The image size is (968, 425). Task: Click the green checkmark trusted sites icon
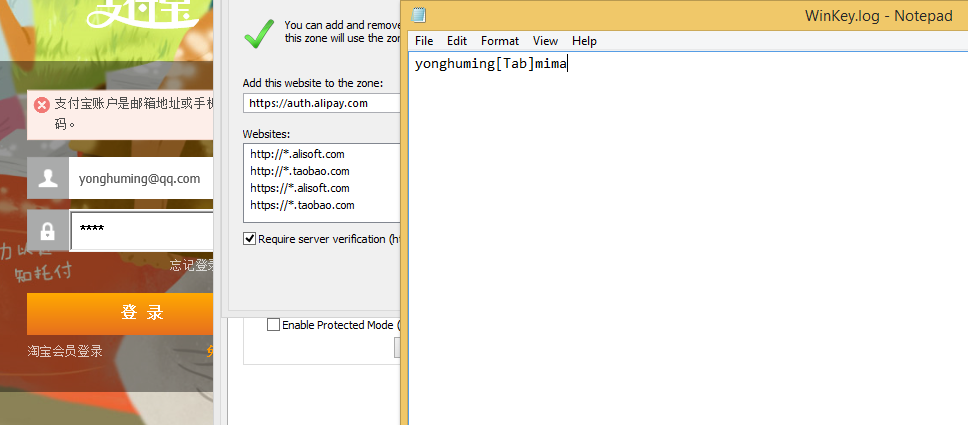pos(259,33)
